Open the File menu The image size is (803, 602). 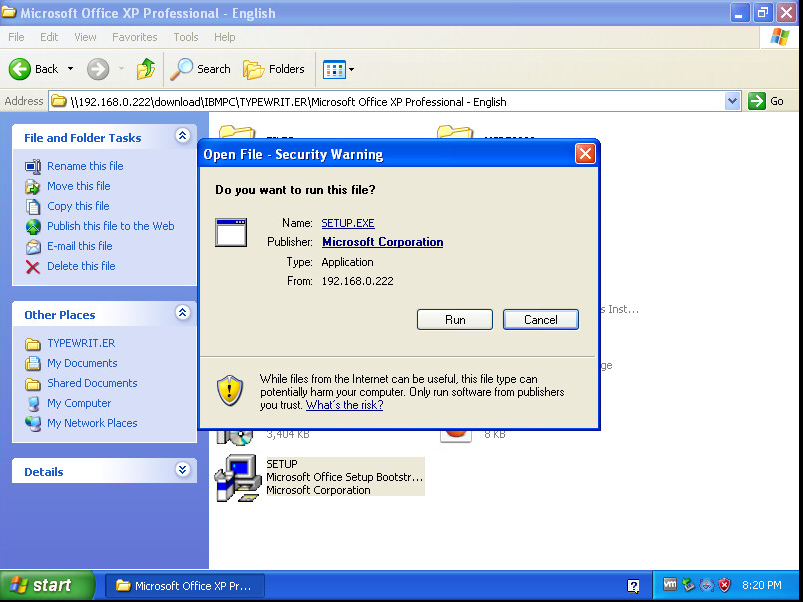click(16, 37)
